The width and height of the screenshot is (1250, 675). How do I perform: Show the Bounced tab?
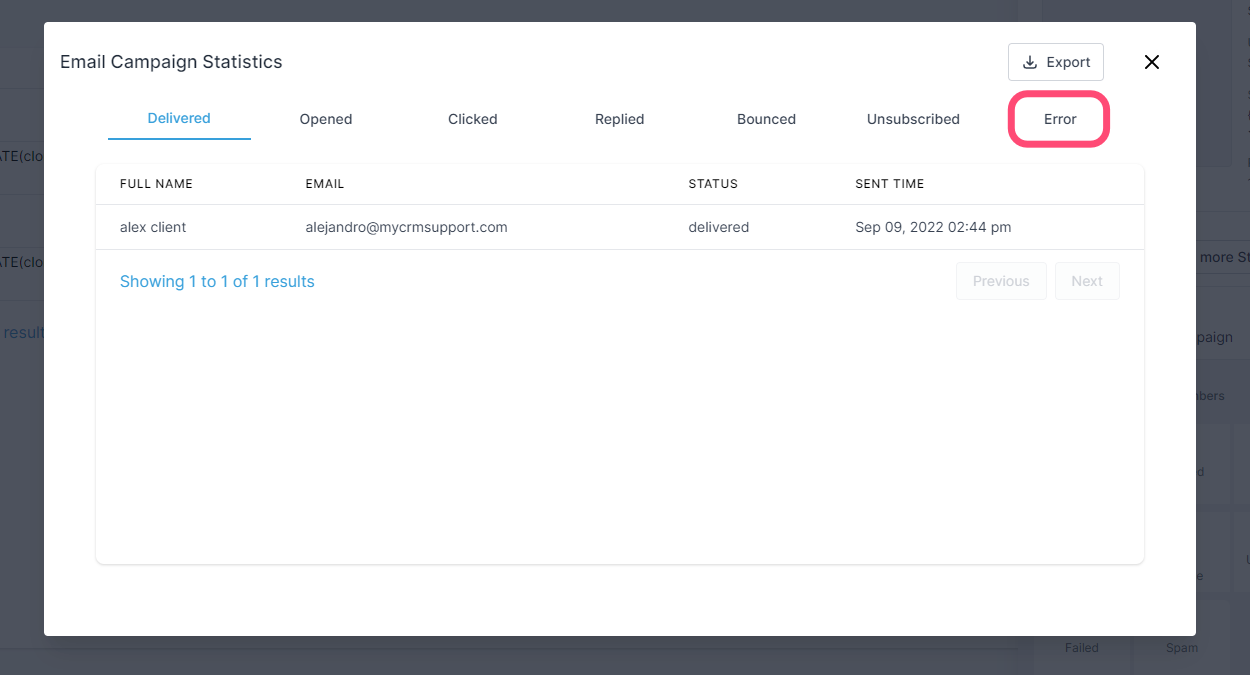767,119
